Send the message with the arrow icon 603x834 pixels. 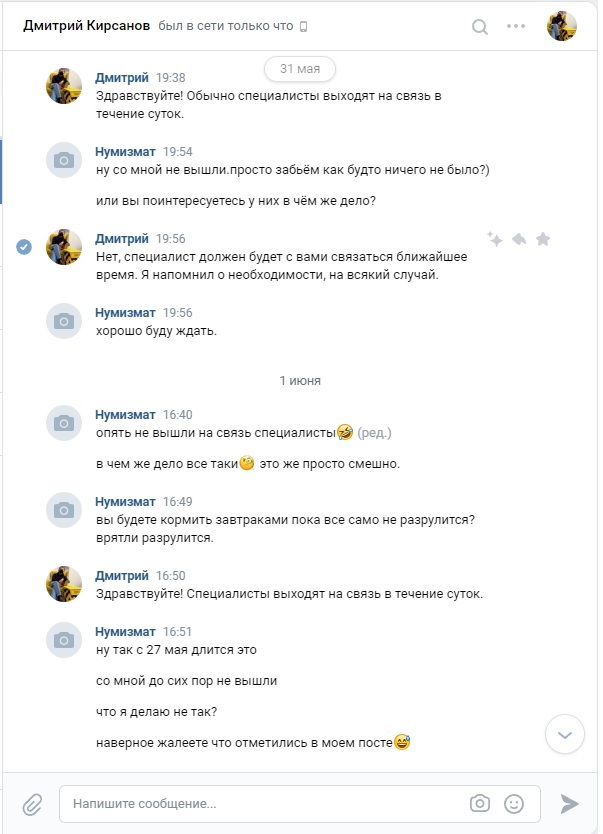coord(569,803)
